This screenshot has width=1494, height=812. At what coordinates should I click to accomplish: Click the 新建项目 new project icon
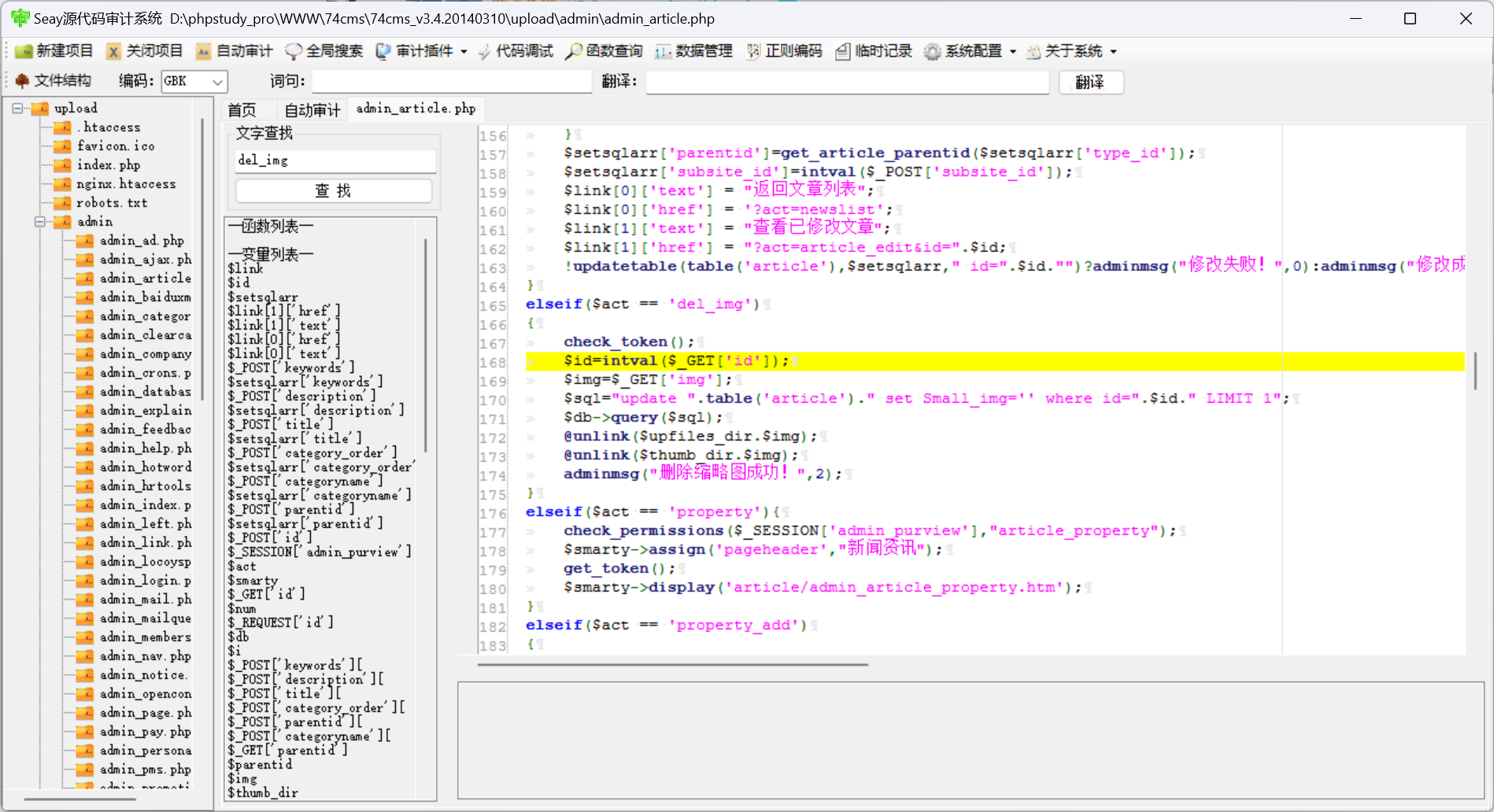24,52
